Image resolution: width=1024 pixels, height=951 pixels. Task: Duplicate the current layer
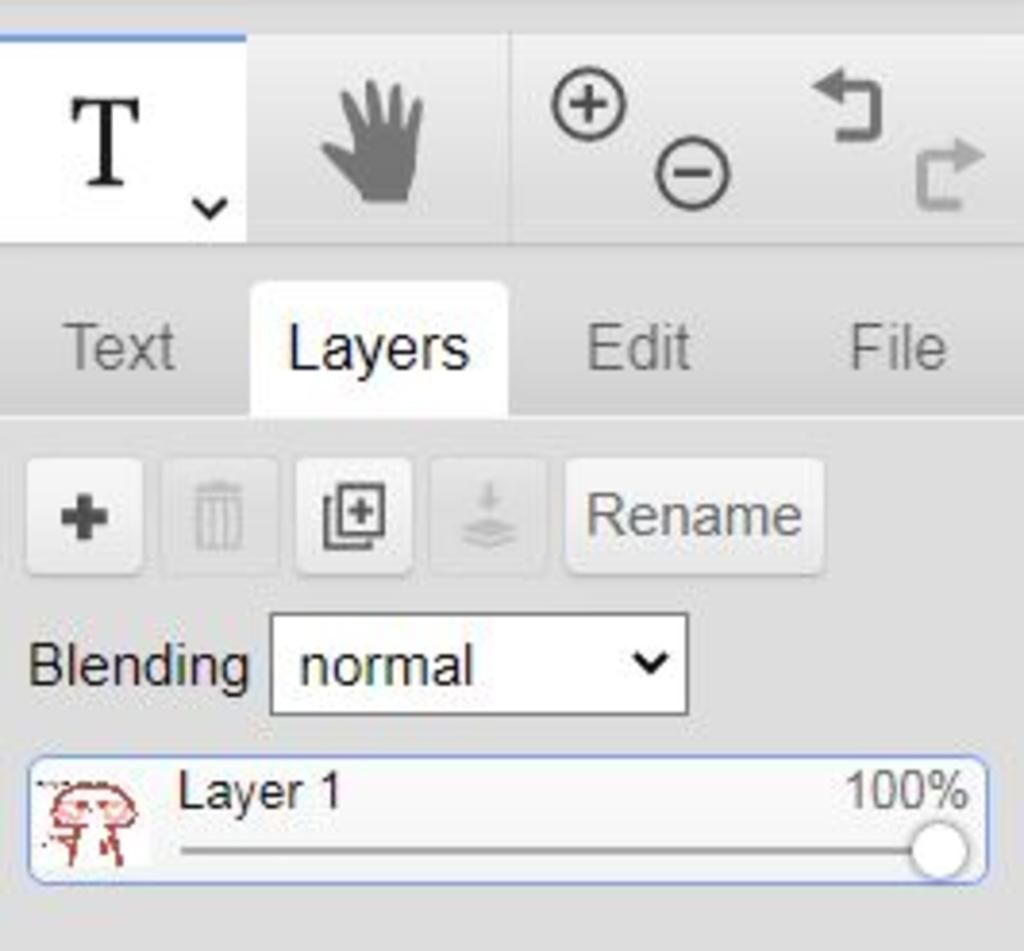pos(354,517)
